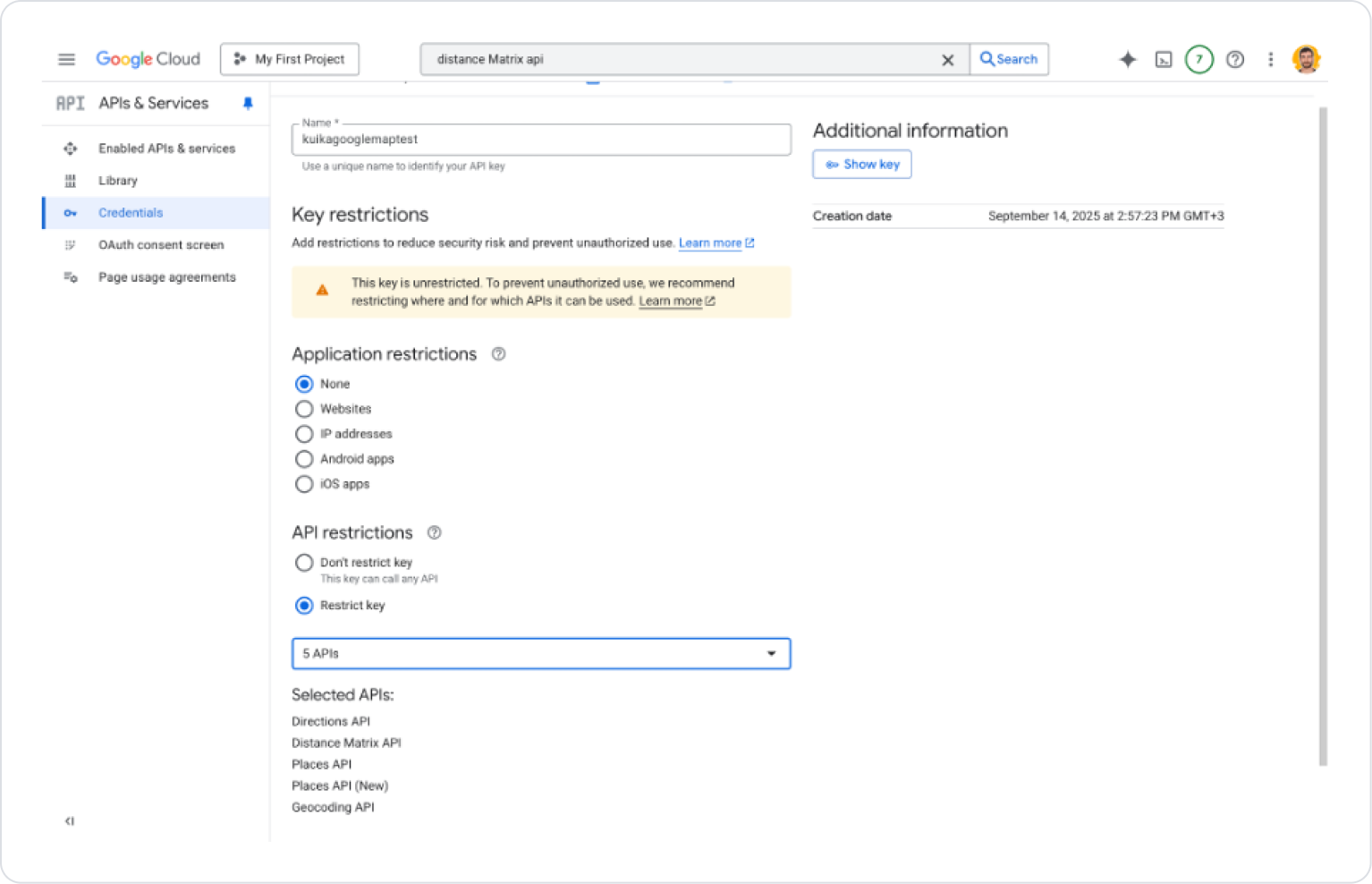Click the Name input field
The height and width of the screenshot is (884, 1372).
coord(541,140)
